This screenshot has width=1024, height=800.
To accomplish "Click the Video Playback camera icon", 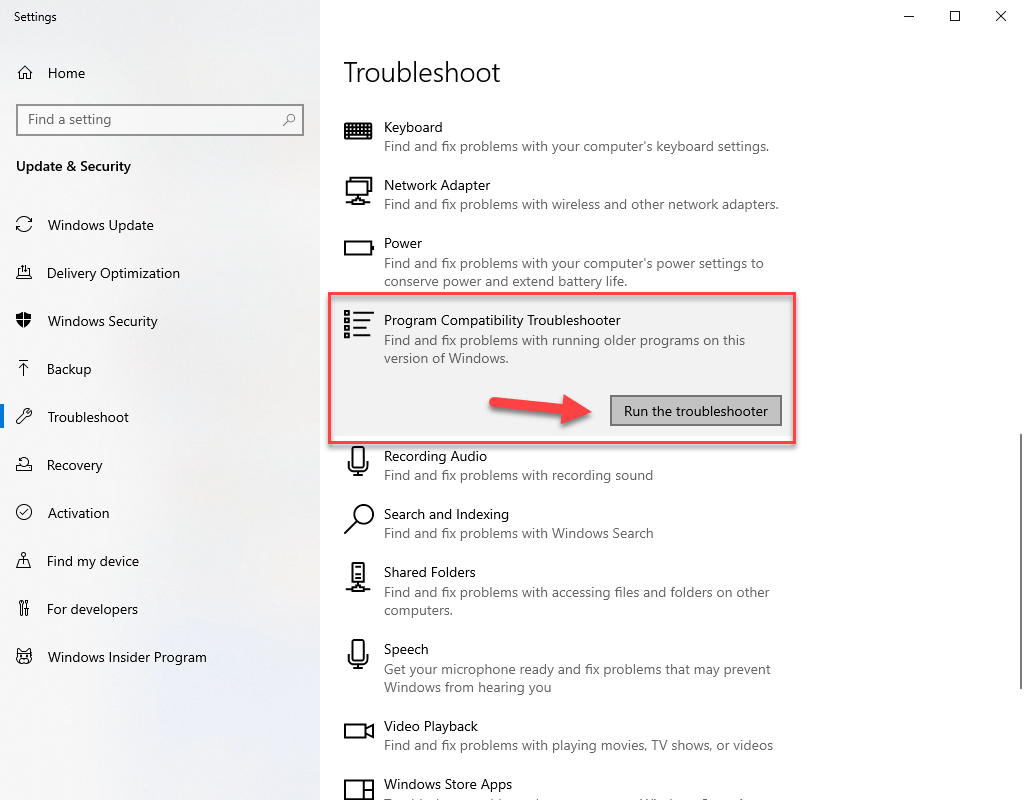I will (359, 731).
